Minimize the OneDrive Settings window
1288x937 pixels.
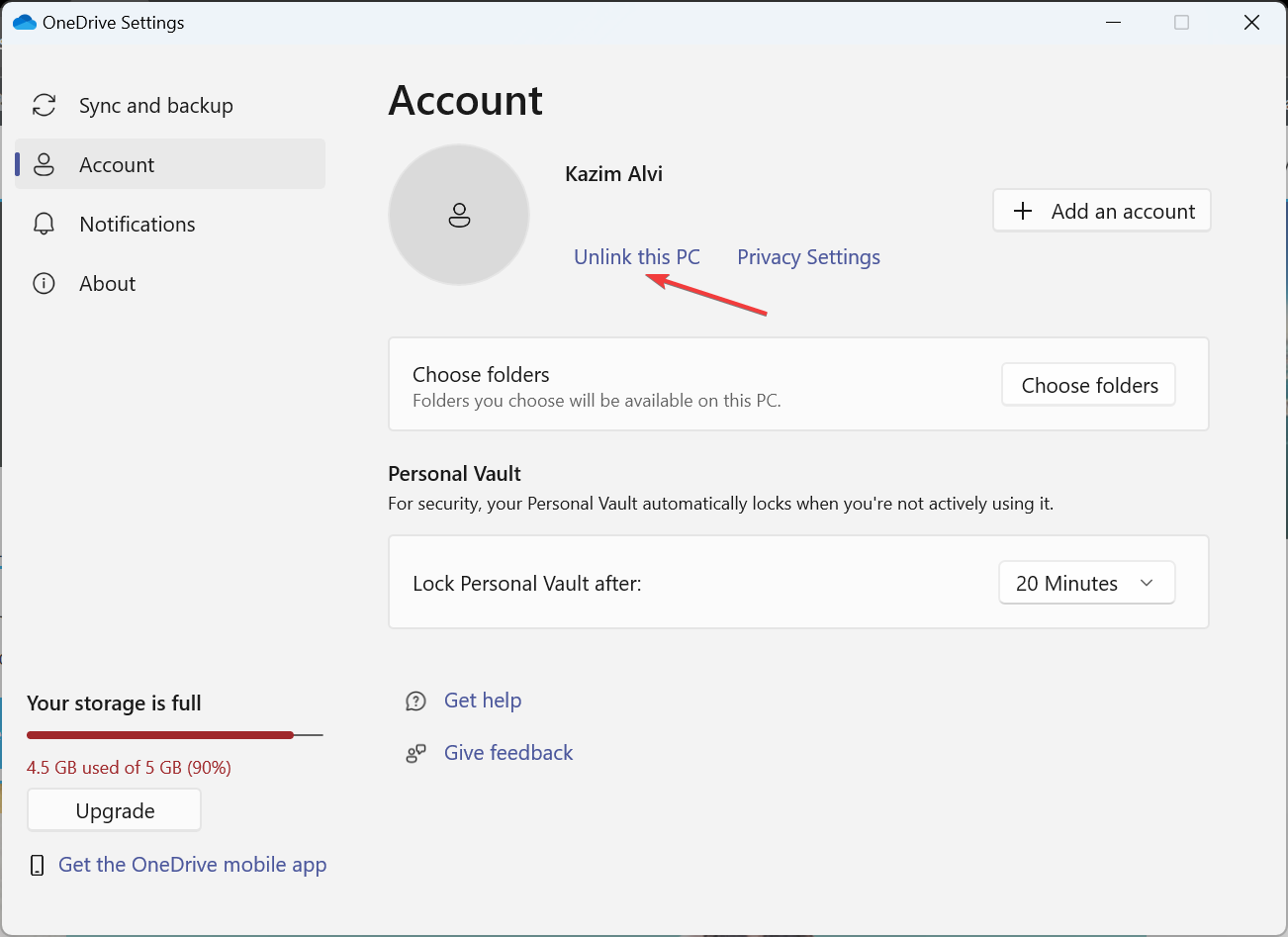click(1114, 22)
